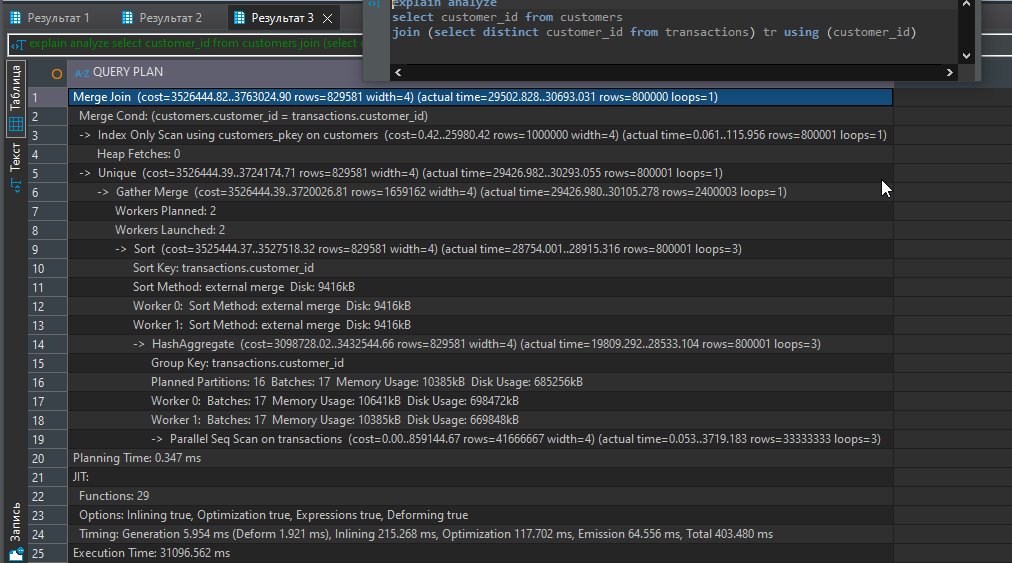Open the Текст plain text side tab
Viewport: 1012px width, 563px height.
pos(15,167)
